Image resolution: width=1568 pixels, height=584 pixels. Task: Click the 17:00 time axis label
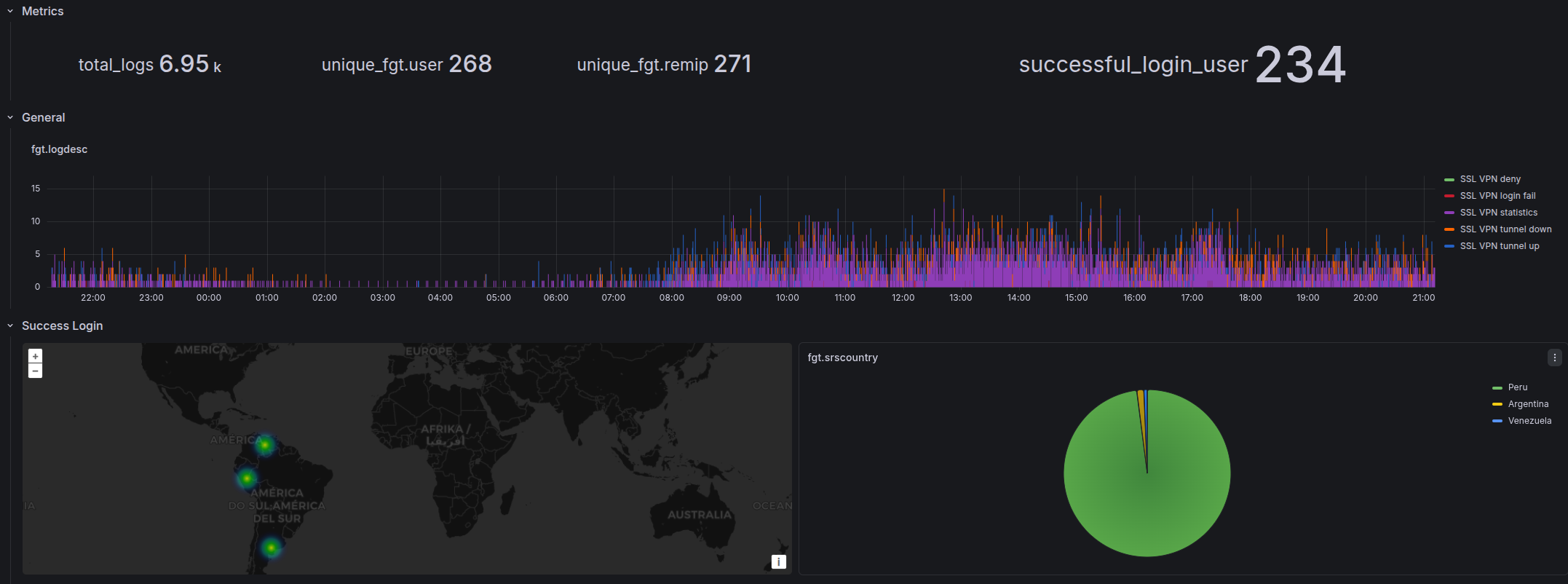1192,298
